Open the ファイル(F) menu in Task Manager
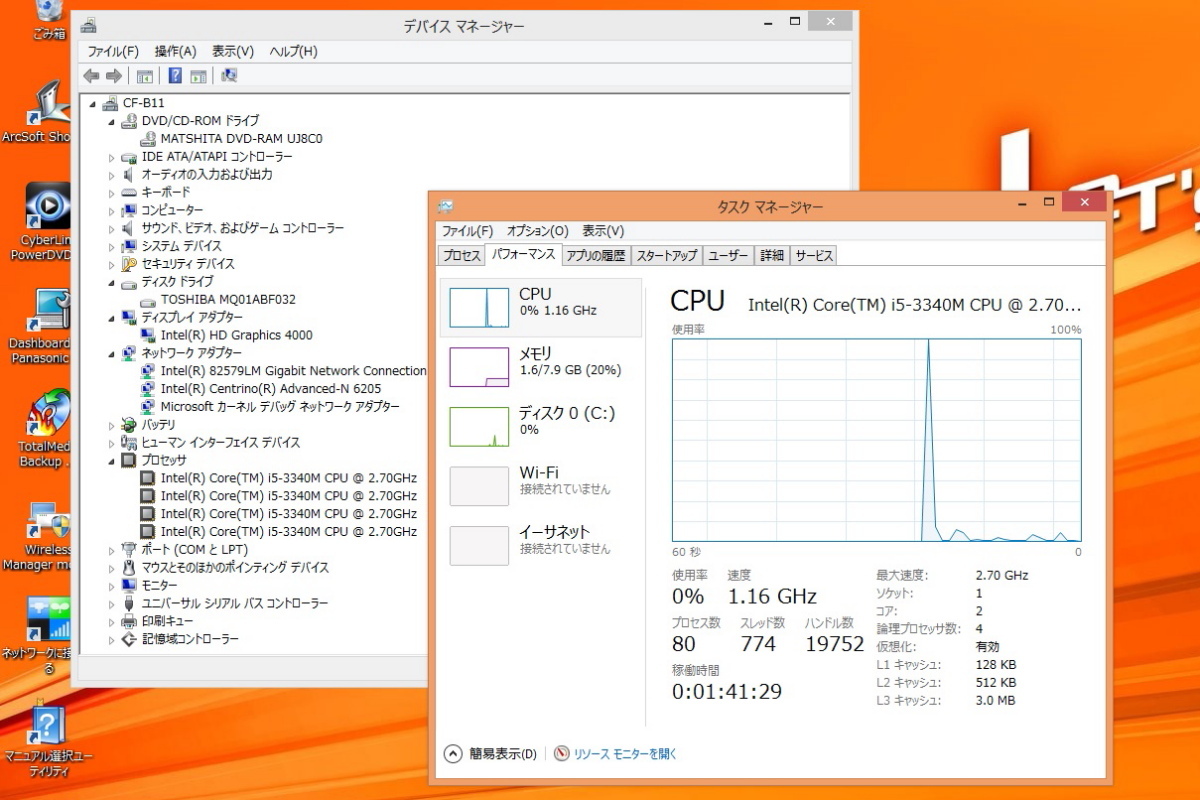1200x800 pixels. click(468, 231)
